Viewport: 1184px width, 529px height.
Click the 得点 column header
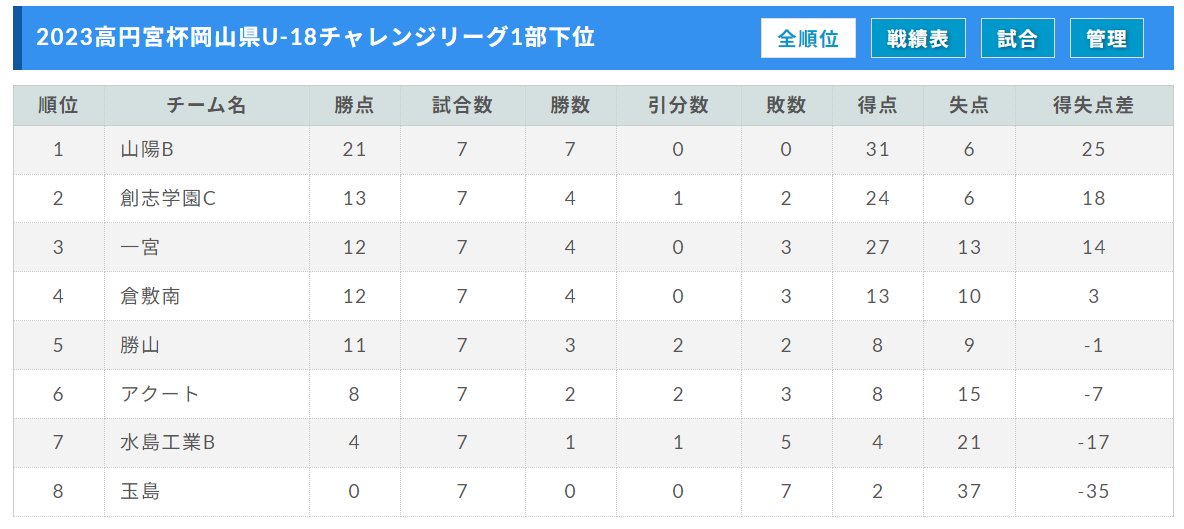(x=877, y=106)
